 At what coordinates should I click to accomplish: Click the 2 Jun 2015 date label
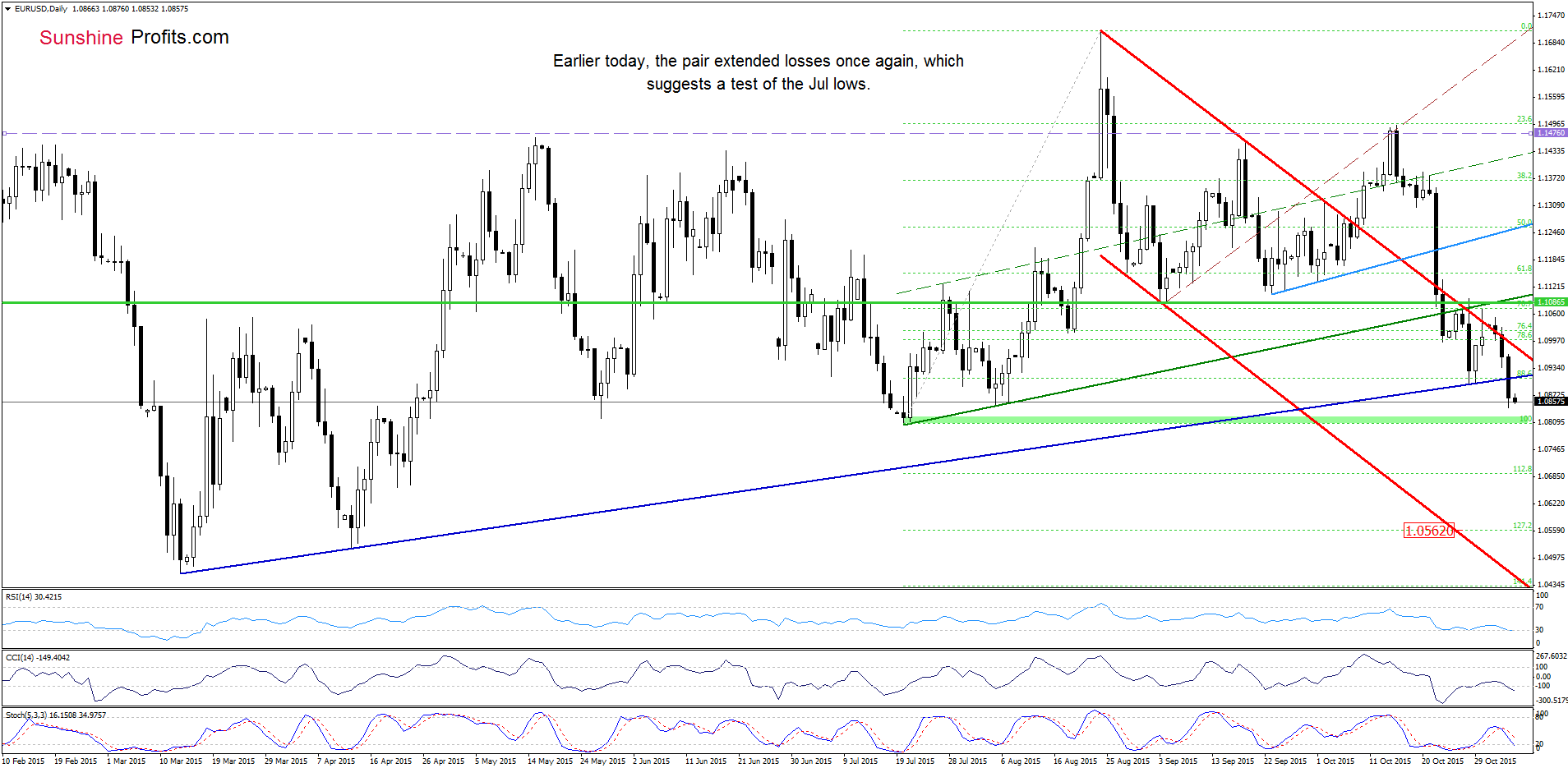652,761
